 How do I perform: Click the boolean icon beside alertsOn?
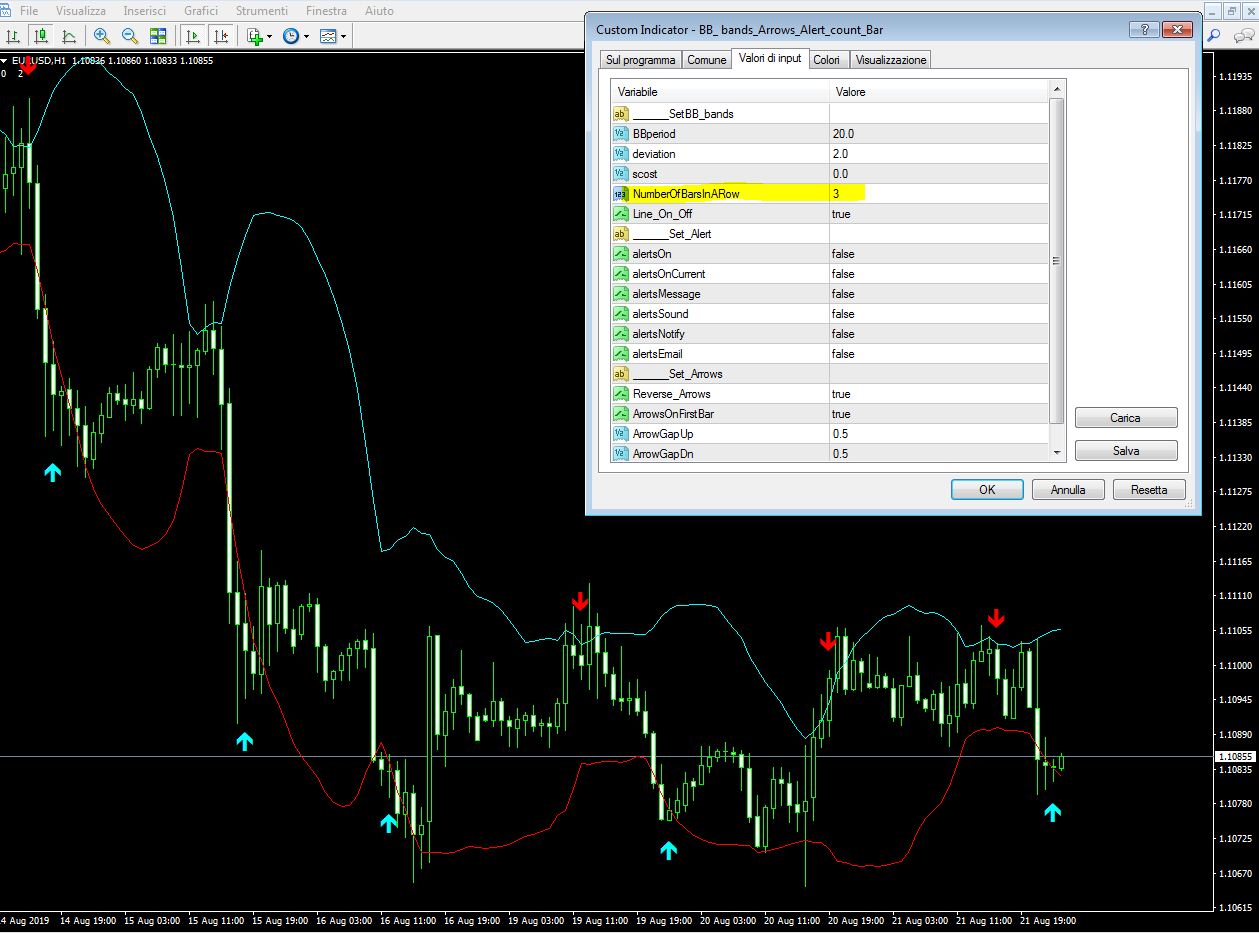point(620,254)
